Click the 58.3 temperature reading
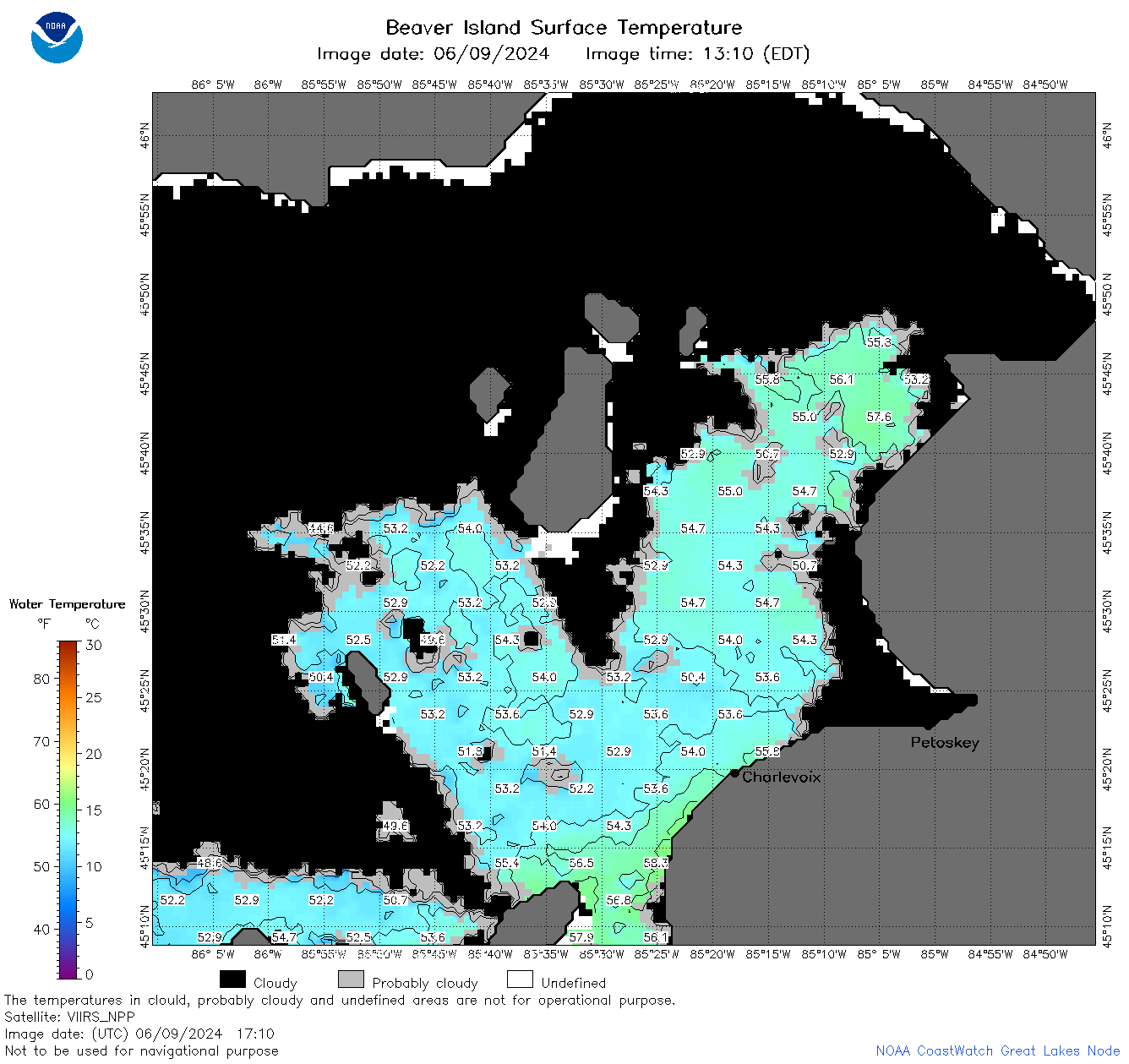Viewport: 1129px width, 1064px height. tap(656, 863)
